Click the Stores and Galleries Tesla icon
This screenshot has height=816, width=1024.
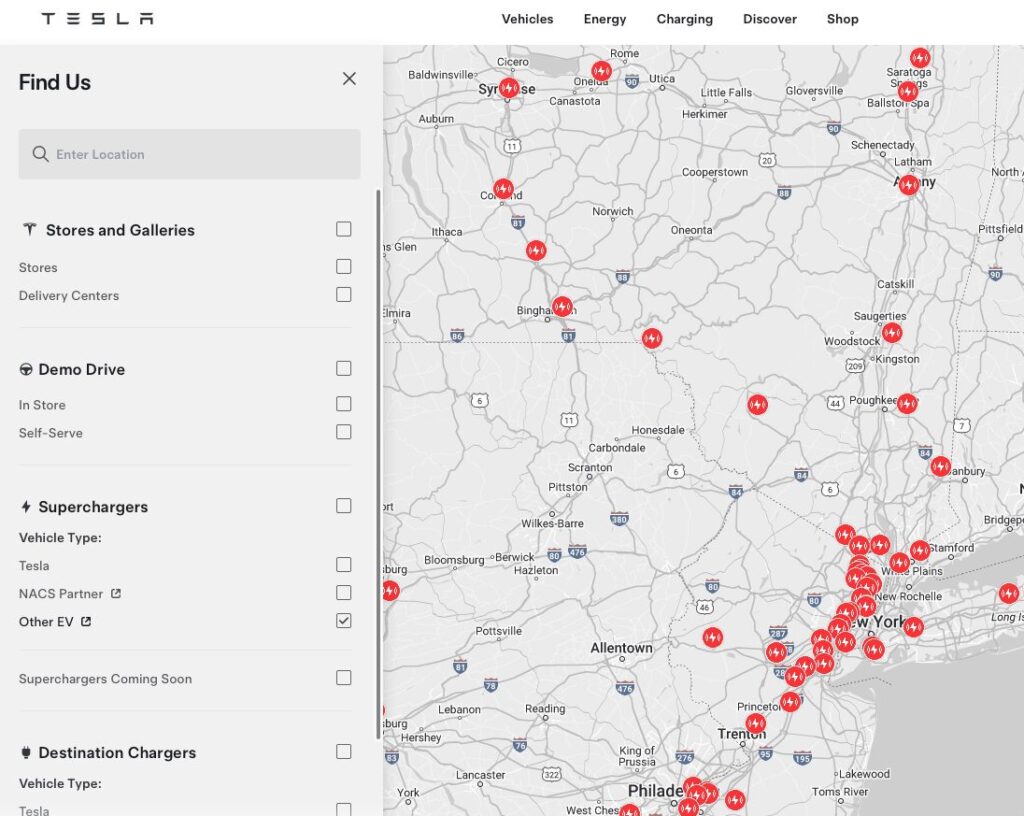[29, 230]
